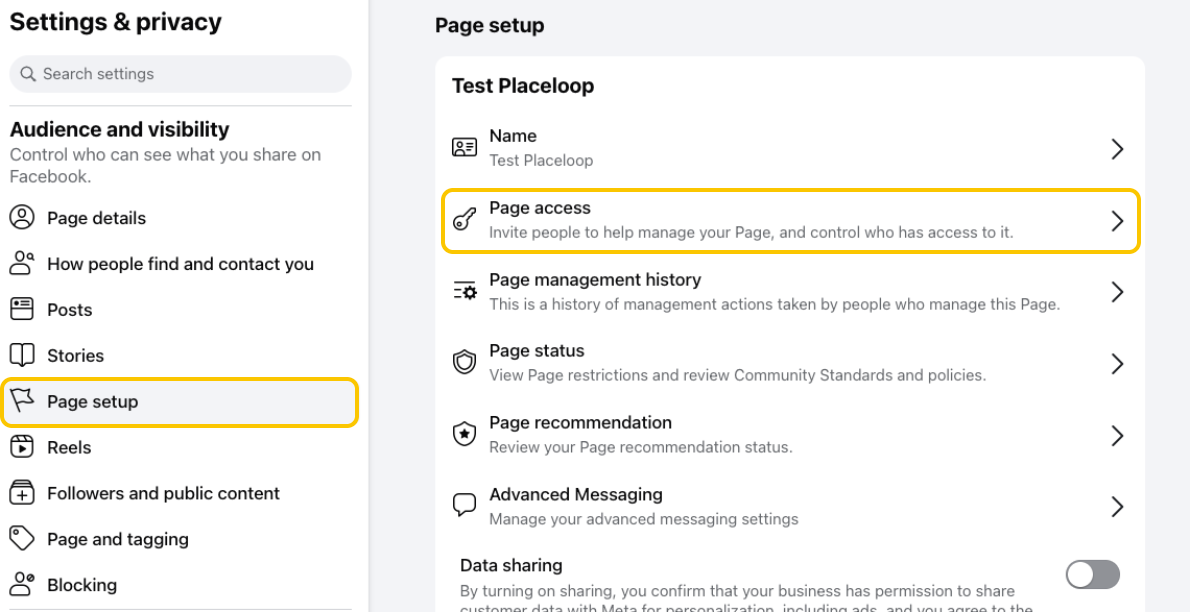1190x612 pixels.
Task: Open Advanced Messaging chevron arrow
Action: [x=1117, y=506]
